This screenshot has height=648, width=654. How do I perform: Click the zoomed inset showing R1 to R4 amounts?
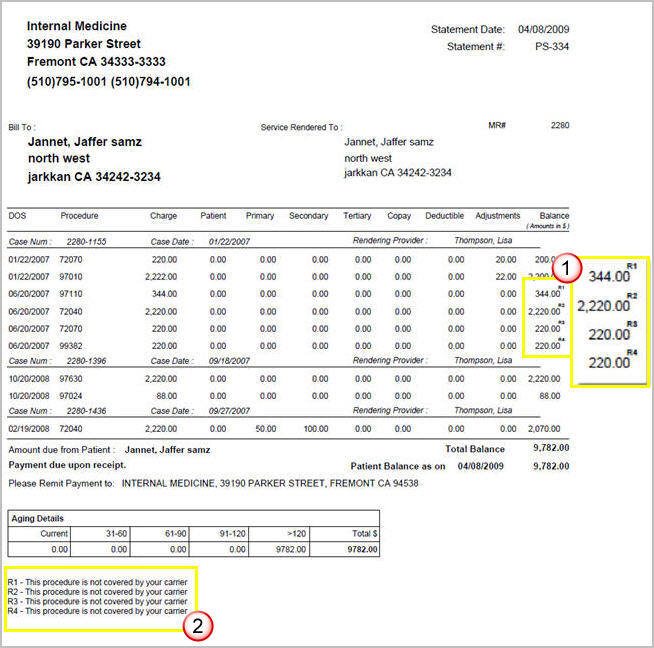pos(609,320)
